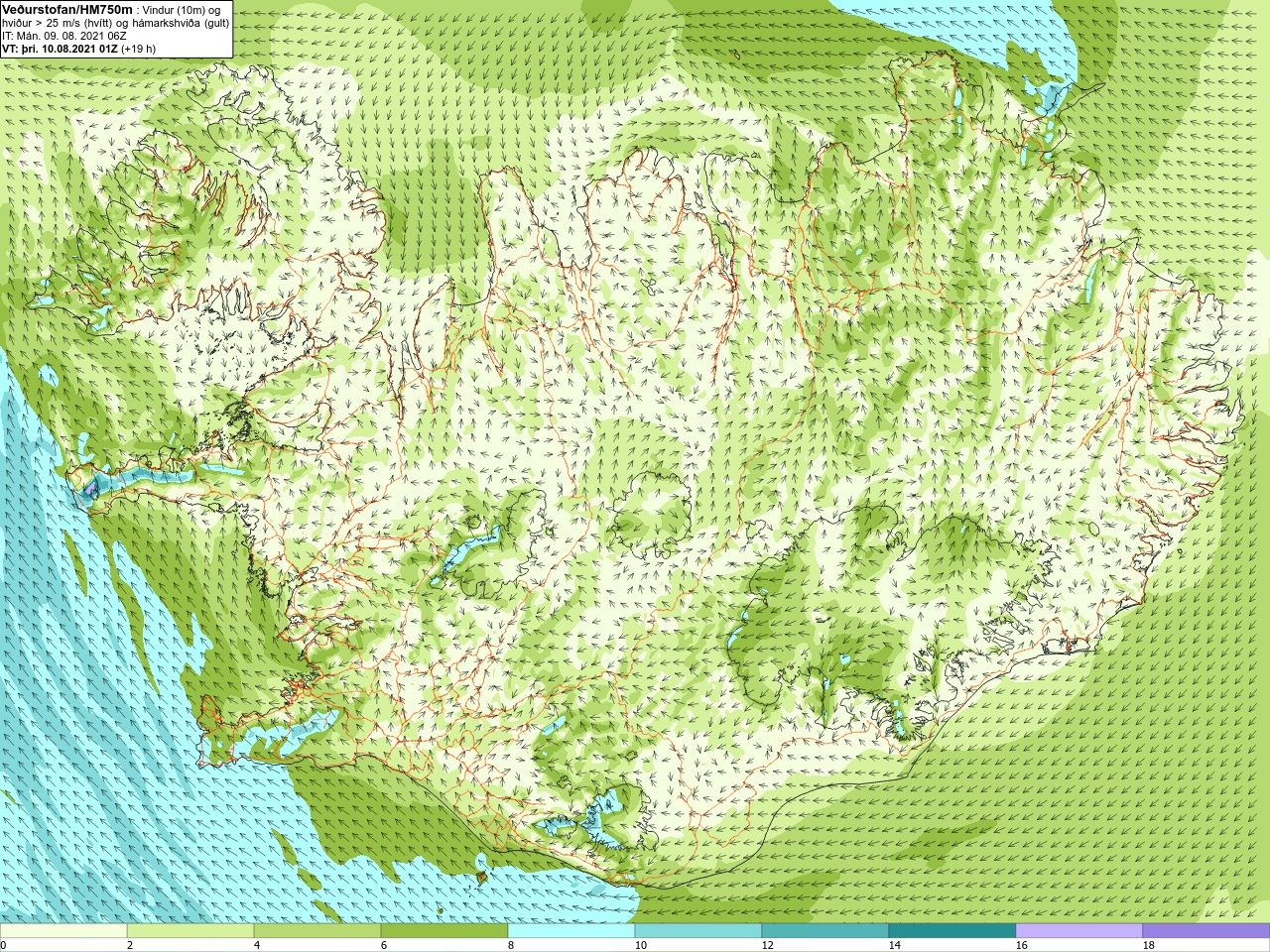Click the legend scale label '4'
Viewport: 1270px width, 952px height.
pyautogui.click(x=258, y=945)
